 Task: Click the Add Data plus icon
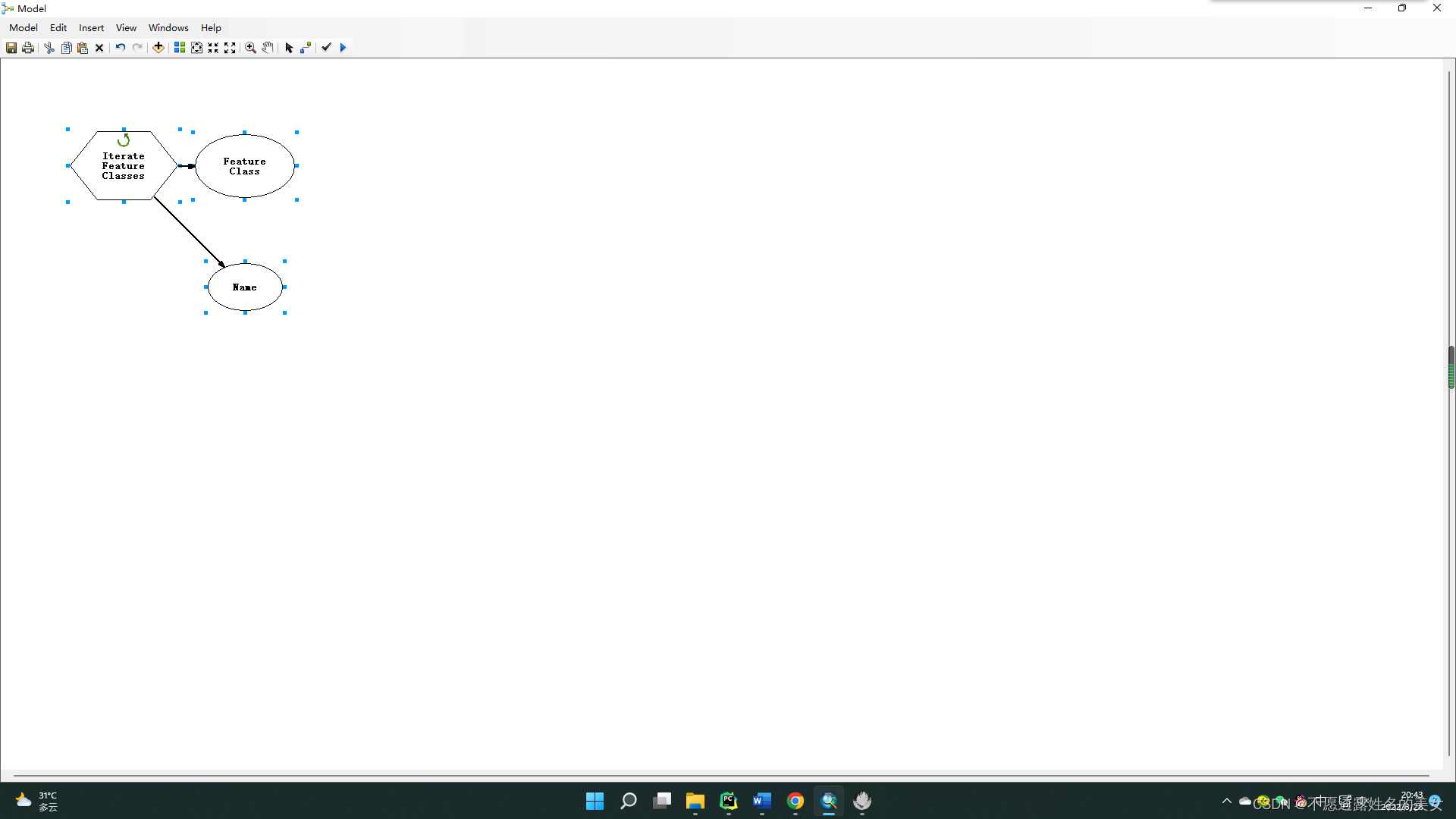pos(158,48)
